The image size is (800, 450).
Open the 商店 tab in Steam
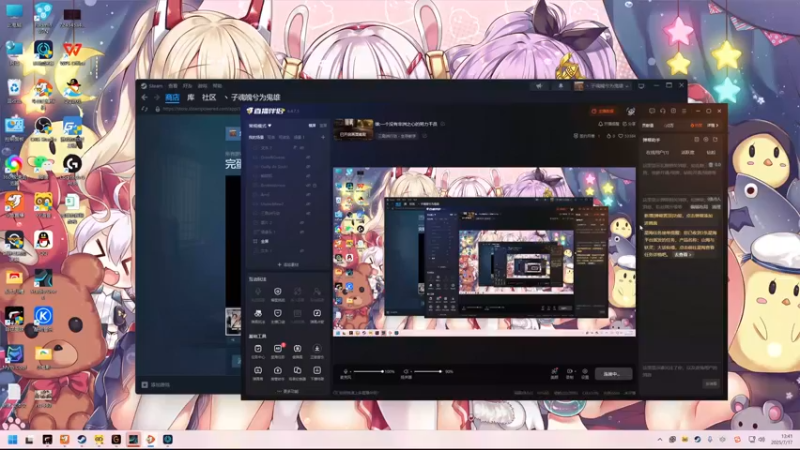click(172, 97)
